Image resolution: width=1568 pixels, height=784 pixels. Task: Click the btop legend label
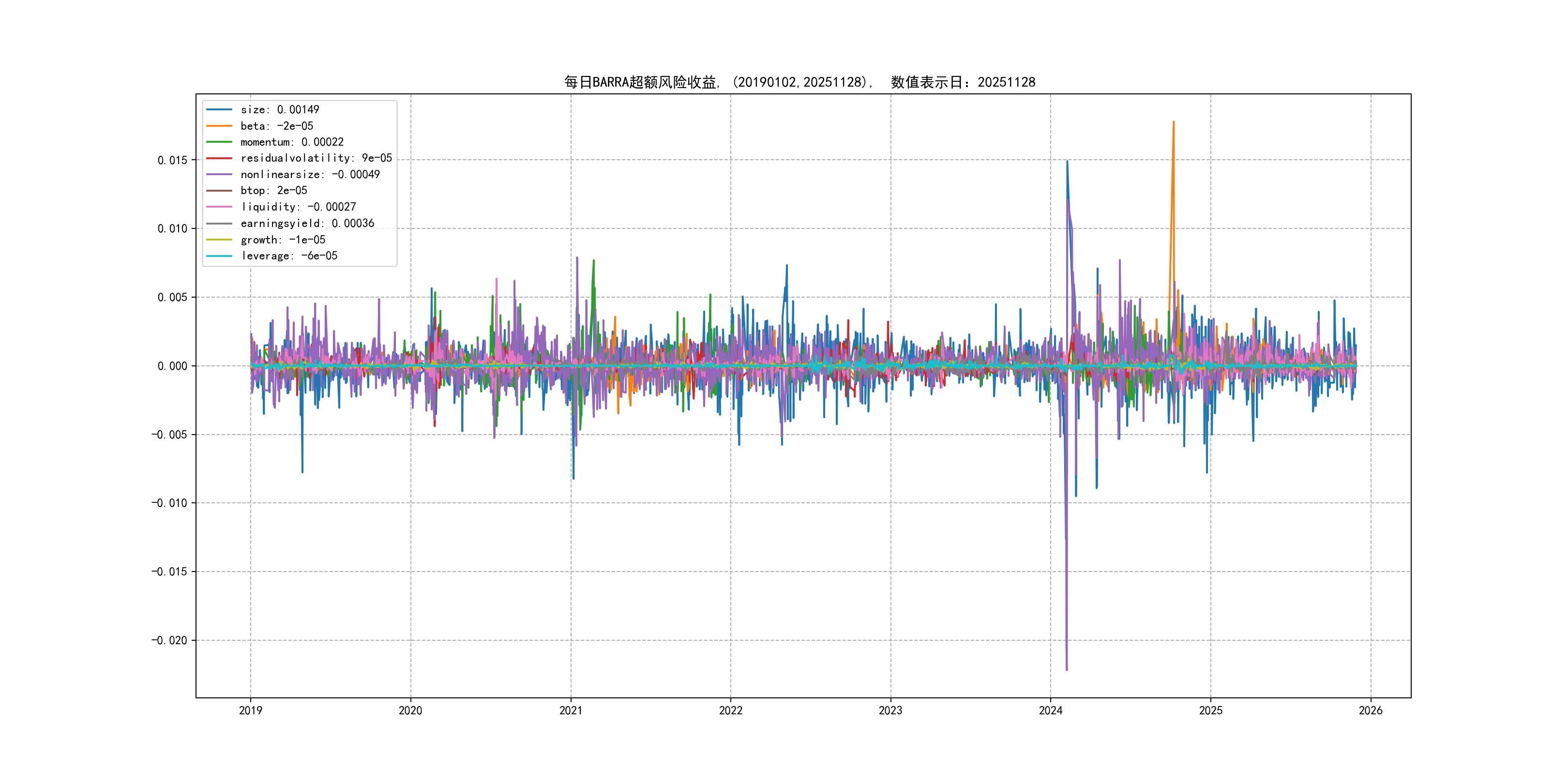pyautogui.click(x=273, y=191)
